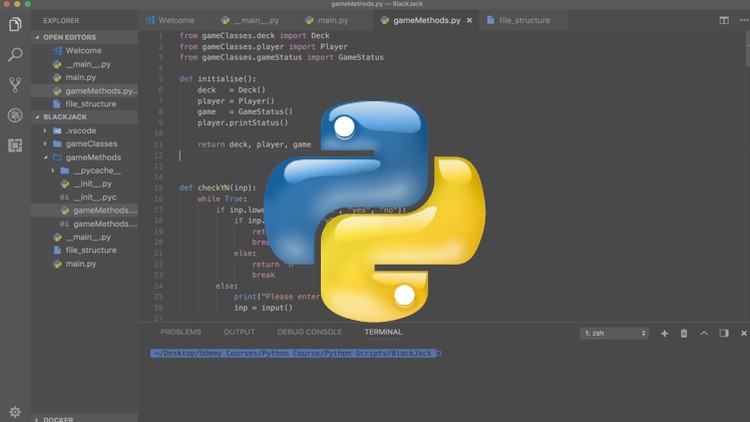This screenshot has width=750, height=422.
Task: Kill the terminal with trash icon
Action: [684, 333]
